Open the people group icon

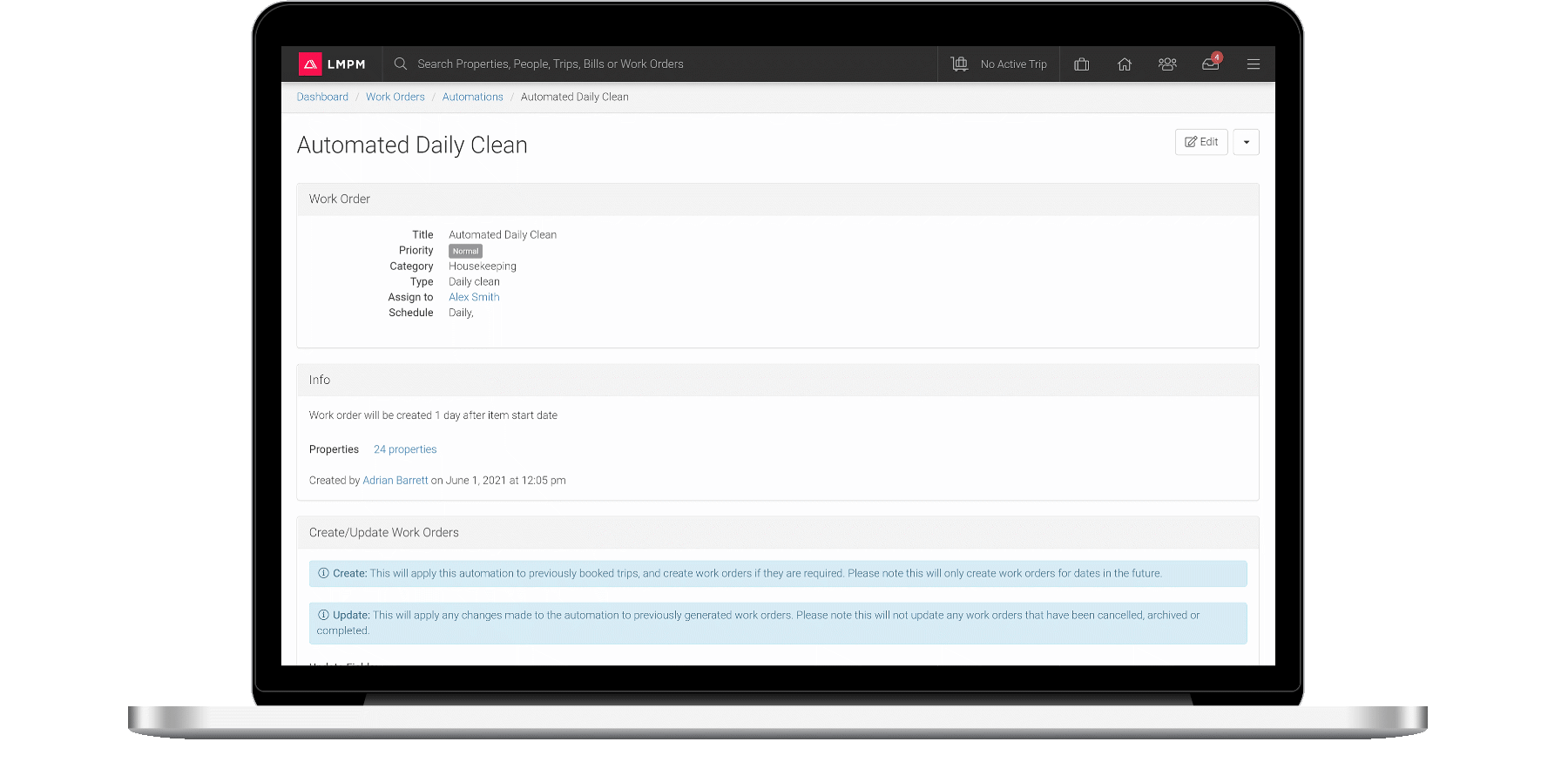point(1167,64)
